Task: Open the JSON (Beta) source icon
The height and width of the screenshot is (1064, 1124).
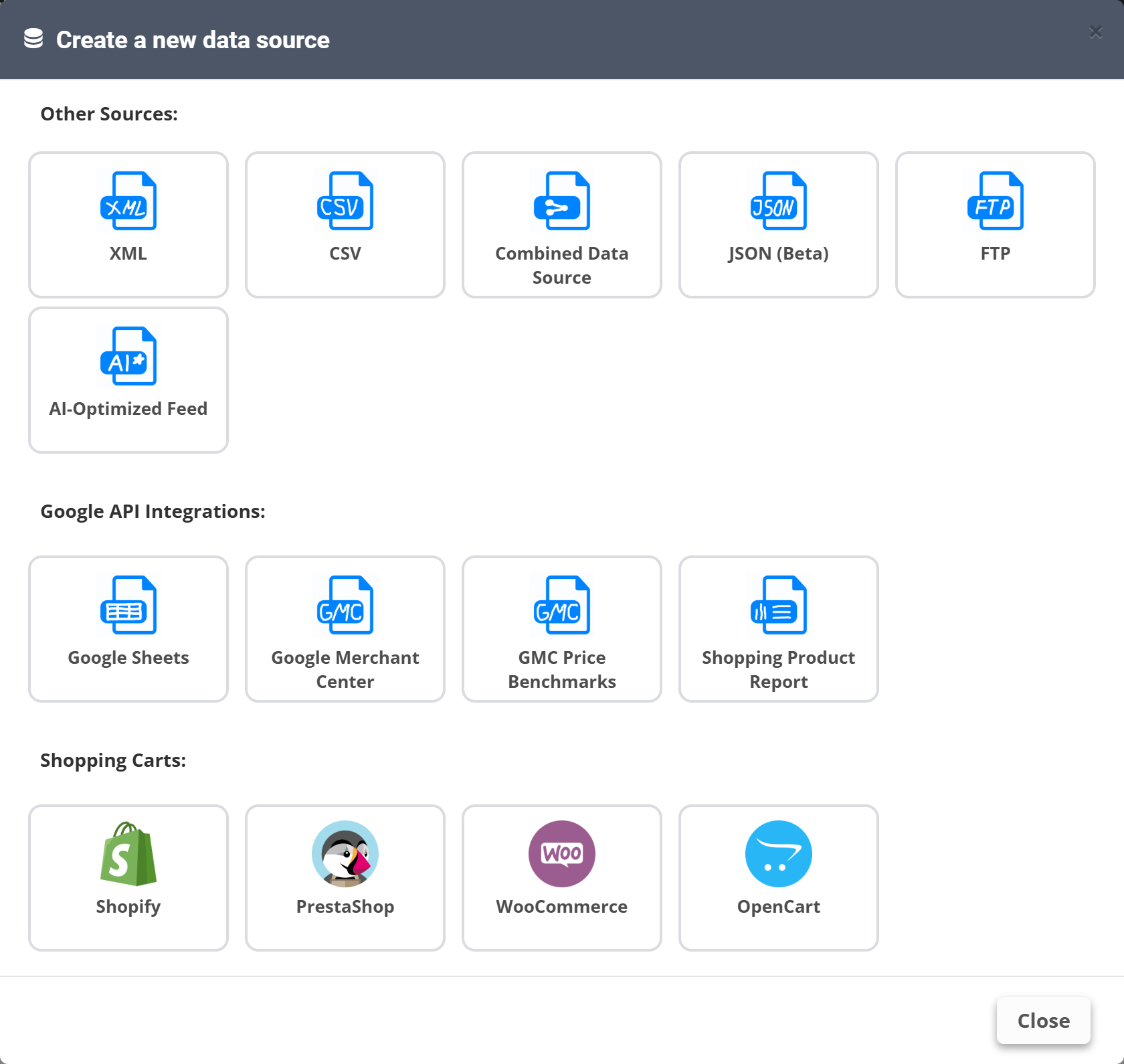Action: pyautogui.click(x=779, y=201)
